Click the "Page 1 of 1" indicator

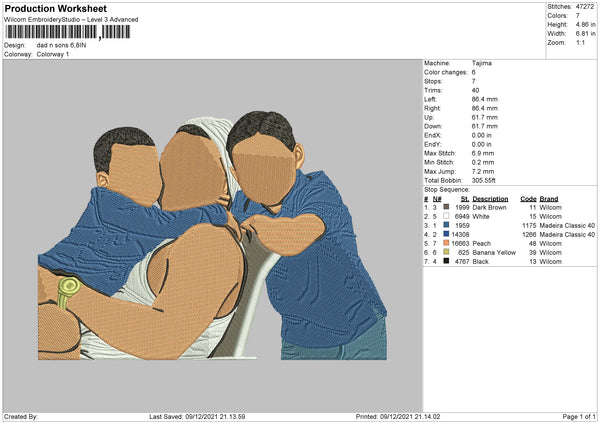579,417
